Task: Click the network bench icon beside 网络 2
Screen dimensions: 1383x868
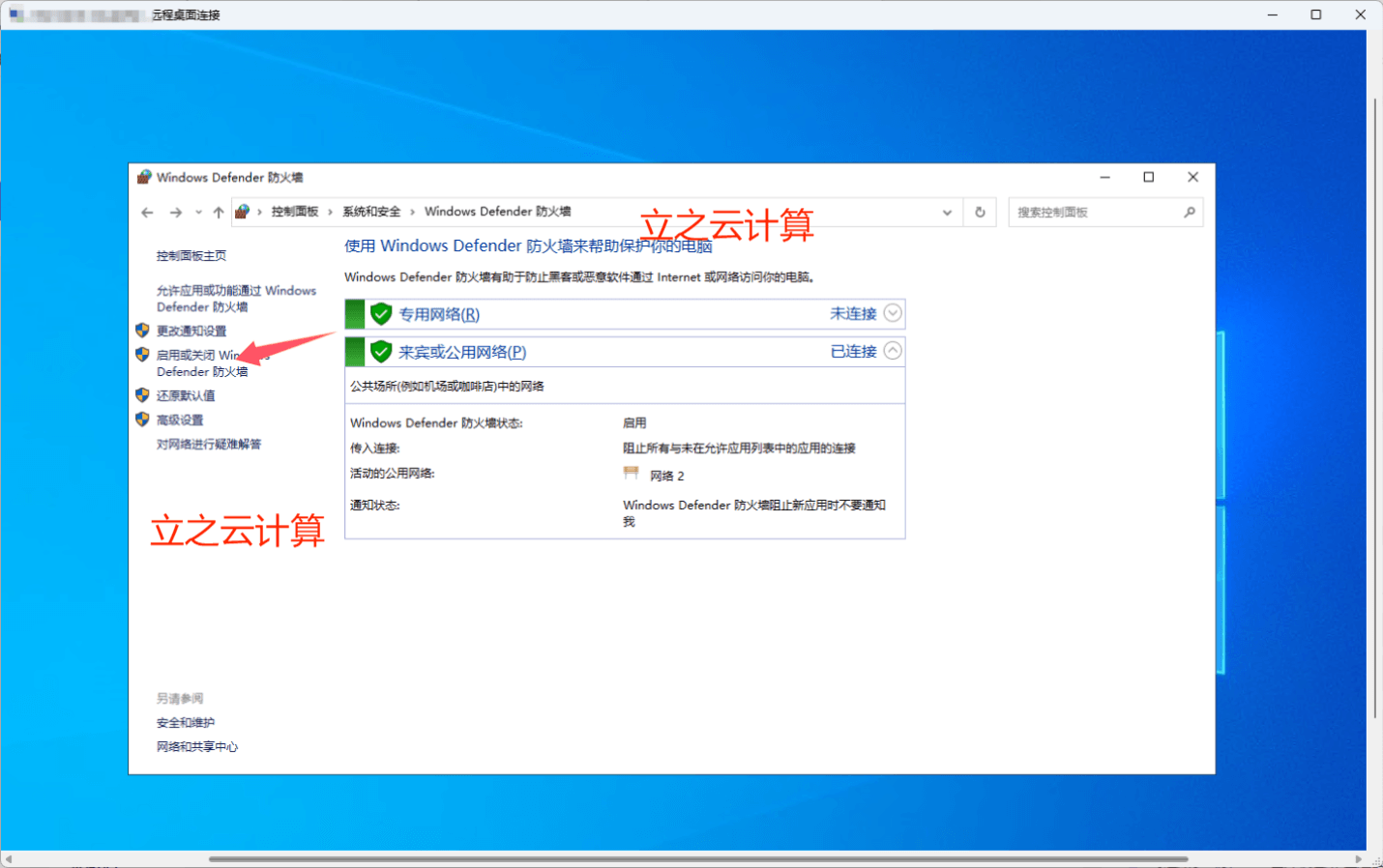Action: (x=632, y=473)
